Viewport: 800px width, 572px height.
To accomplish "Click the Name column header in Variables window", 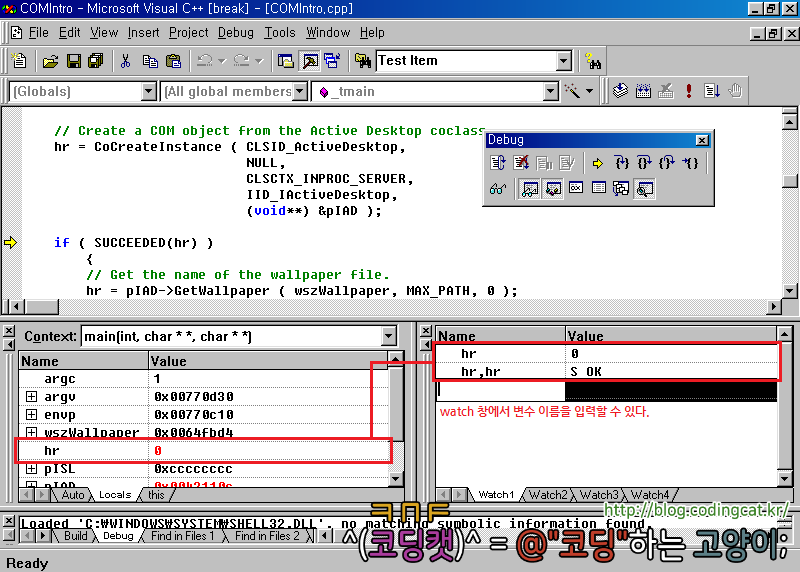I will [84, 361].
